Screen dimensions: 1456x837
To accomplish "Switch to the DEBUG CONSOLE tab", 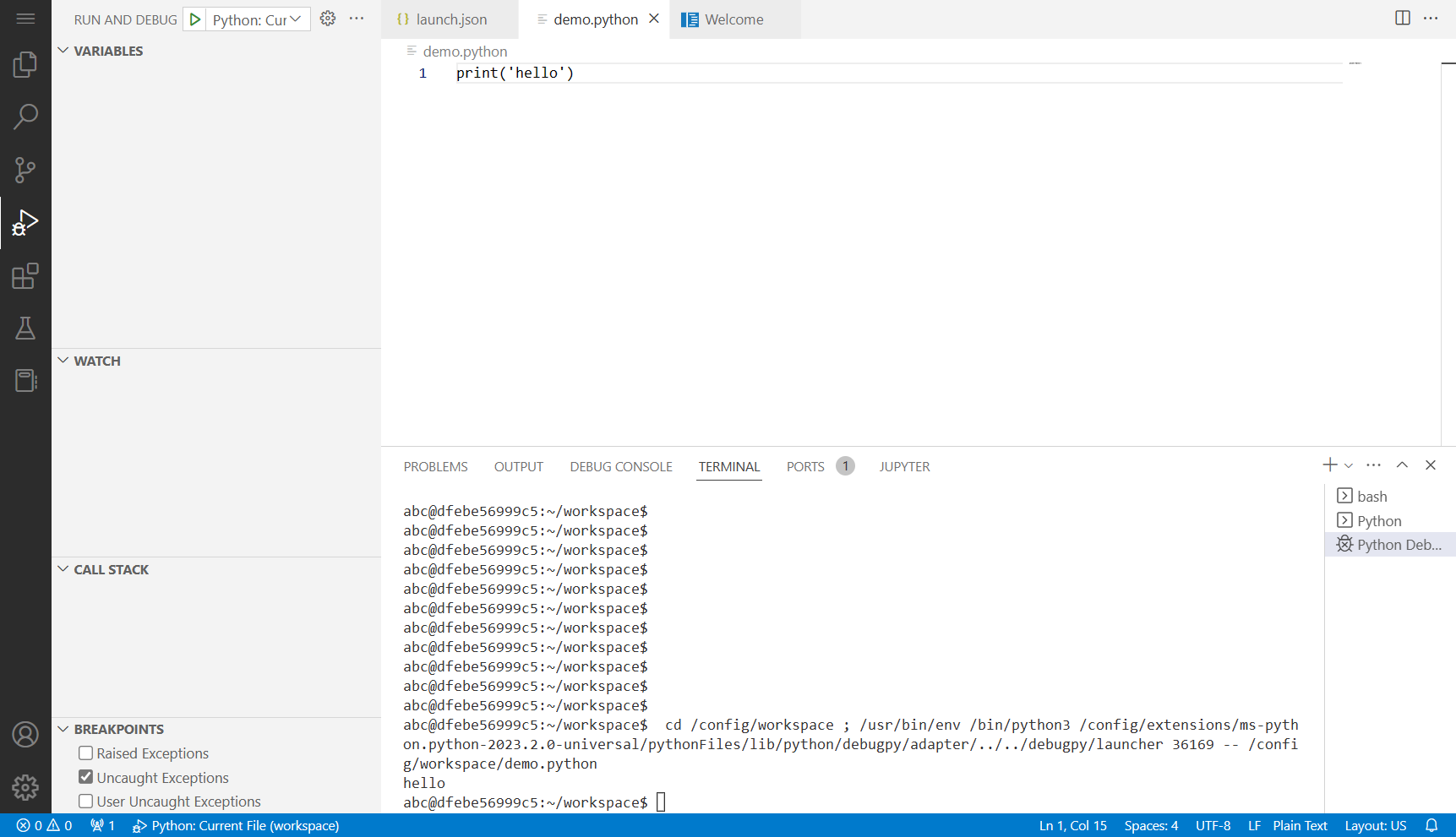I will pos(621,466).
